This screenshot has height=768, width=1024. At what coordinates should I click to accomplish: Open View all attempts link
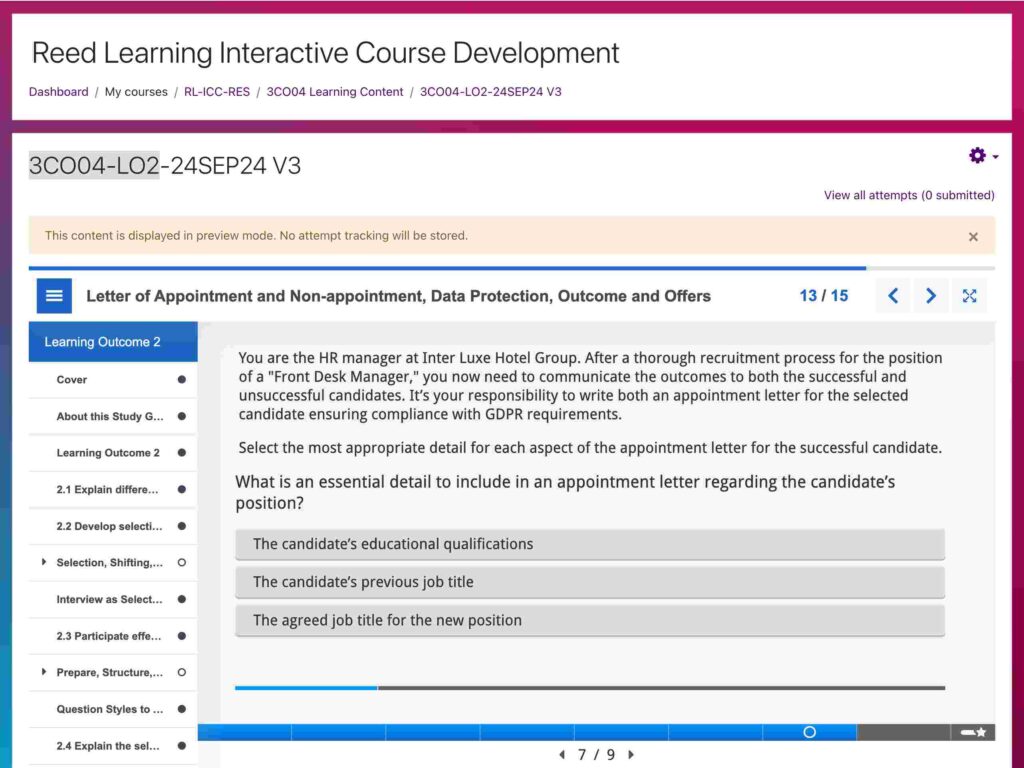[x=908, y=195]
